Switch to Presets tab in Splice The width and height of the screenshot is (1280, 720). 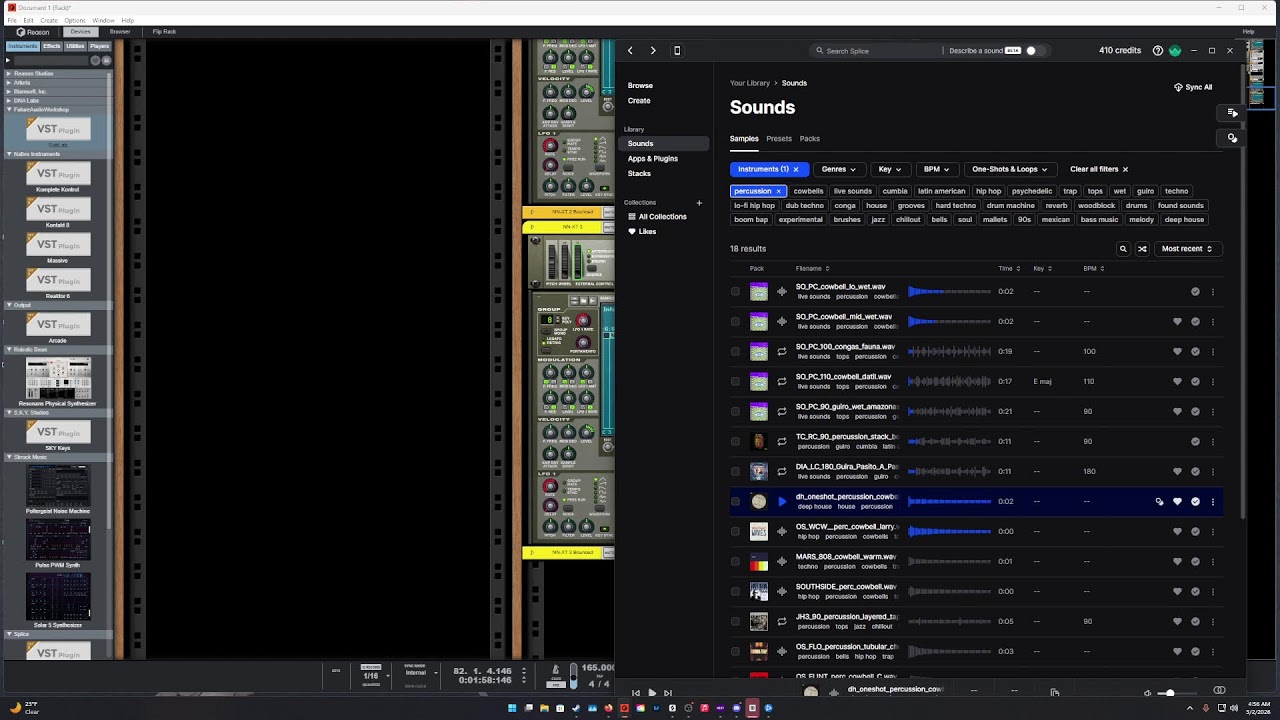pyautogui.click(x=779, y=139)
